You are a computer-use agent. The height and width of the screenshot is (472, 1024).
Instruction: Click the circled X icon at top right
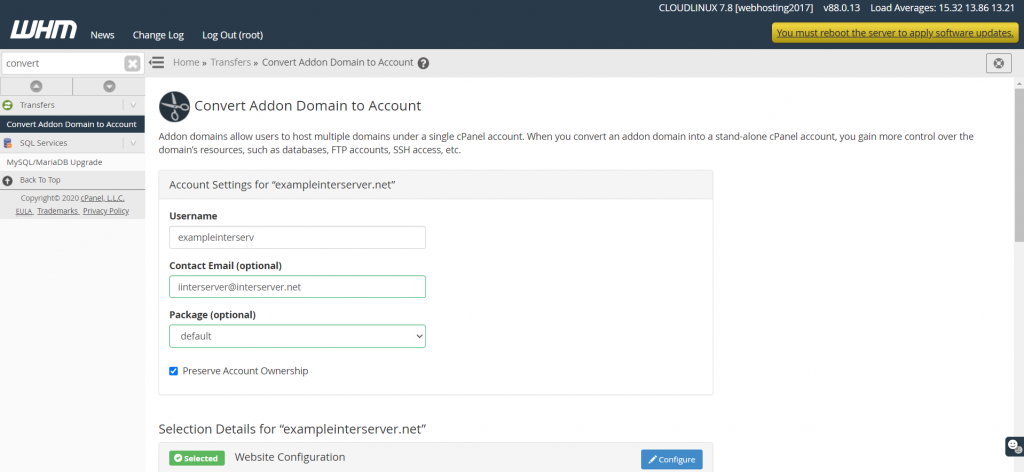click(x=998, y=63)
